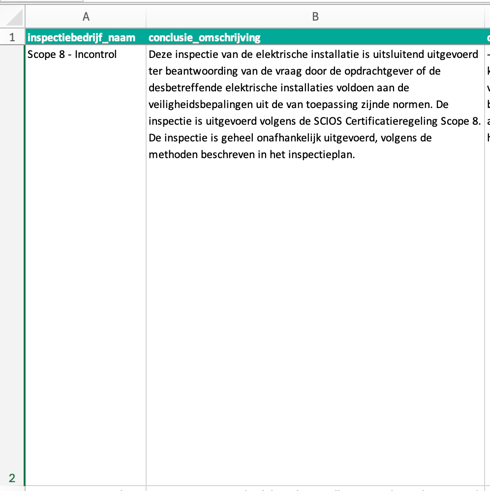Click the conclusie_omschrijving header cell
This screenshot has width=490, height=491.
coord(315,37)
